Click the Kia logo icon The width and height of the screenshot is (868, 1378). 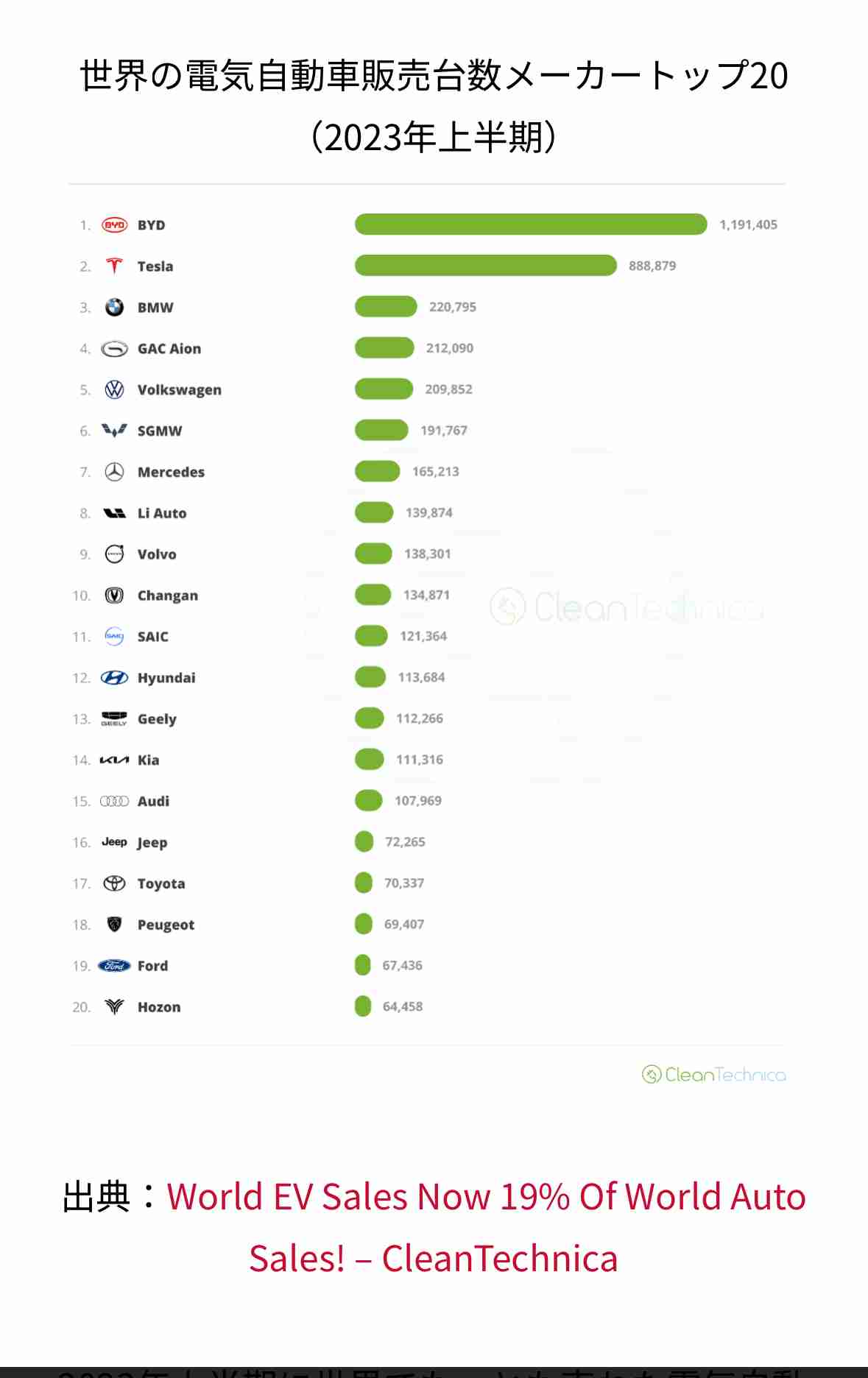point(114,760)
